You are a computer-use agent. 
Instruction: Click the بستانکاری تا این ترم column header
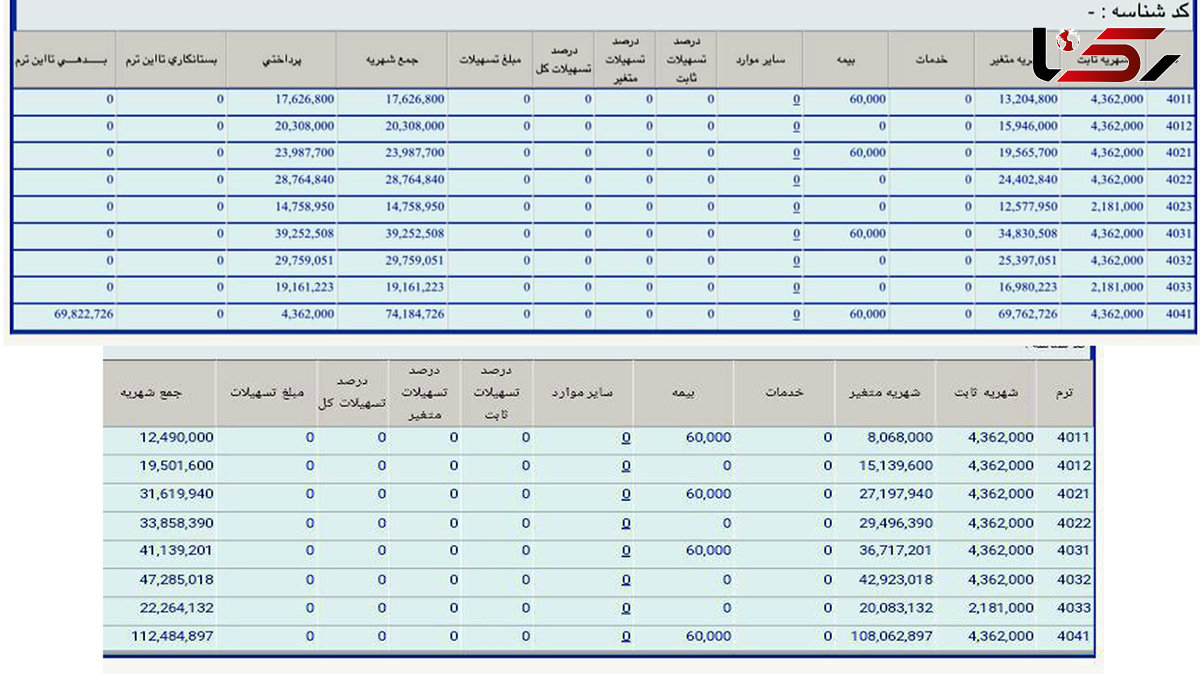point(171,60)
